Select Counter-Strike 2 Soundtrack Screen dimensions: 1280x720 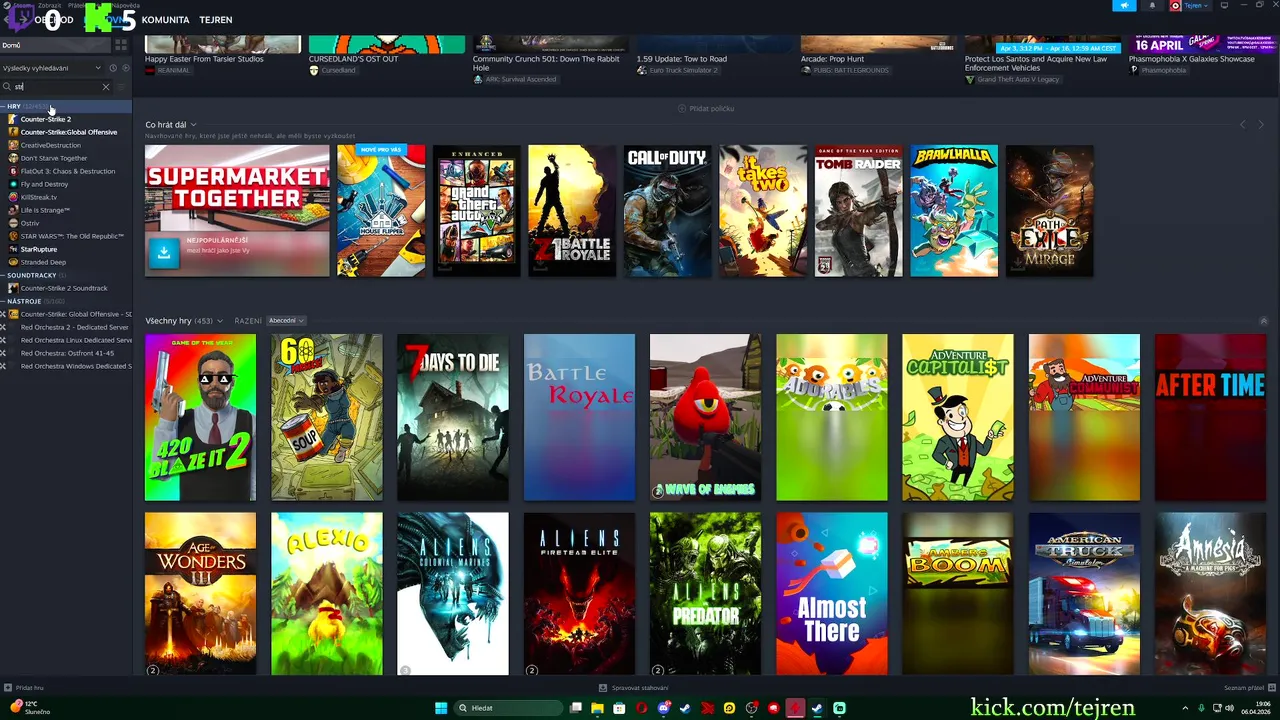pyautogui.click(x=66, y=288)
